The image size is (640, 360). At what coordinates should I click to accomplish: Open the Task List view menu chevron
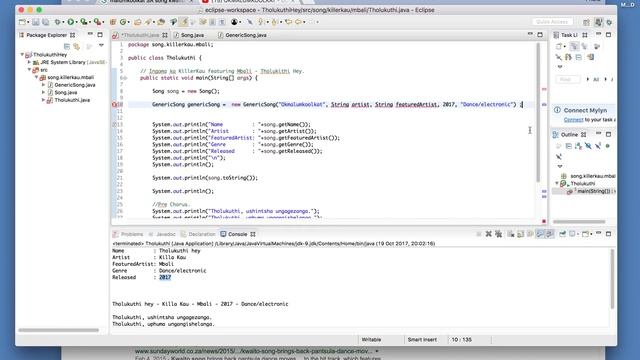click(x=560, y=67)
